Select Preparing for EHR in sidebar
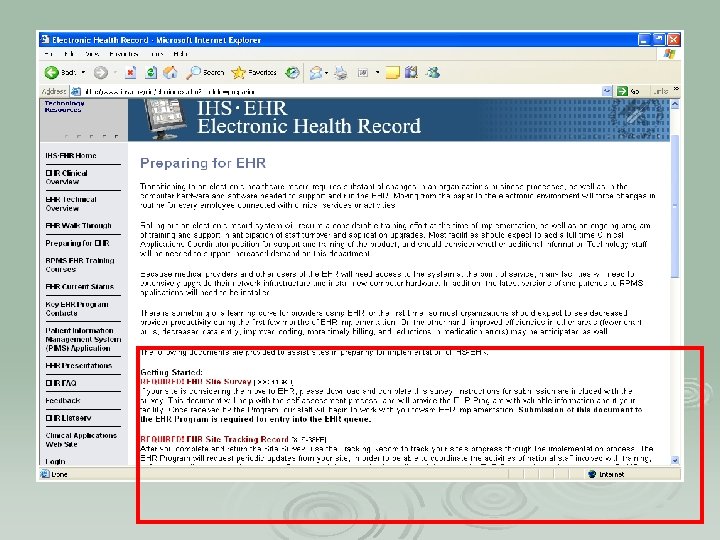The image size is (720, 540). coord(77,243)
